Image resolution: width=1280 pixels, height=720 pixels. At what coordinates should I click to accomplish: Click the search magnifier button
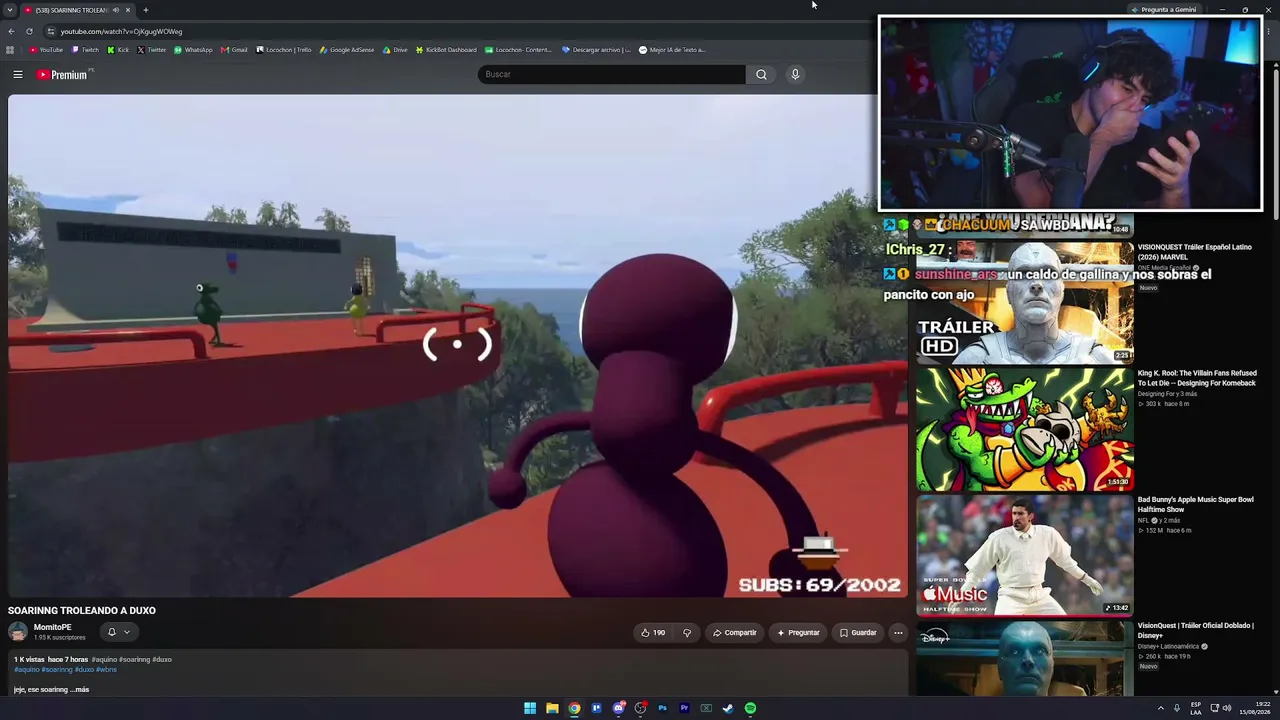tap(761, 74)
